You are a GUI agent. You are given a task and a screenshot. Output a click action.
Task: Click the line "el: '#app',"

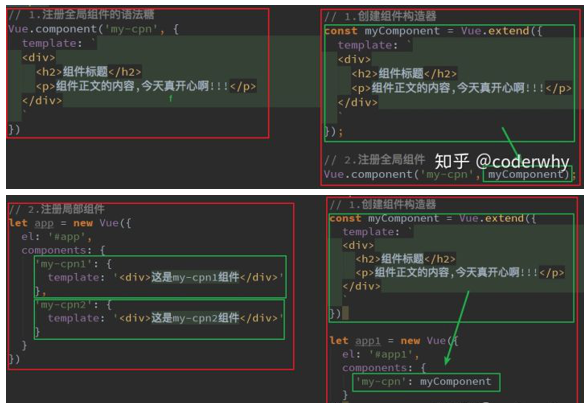pos(56,237)
